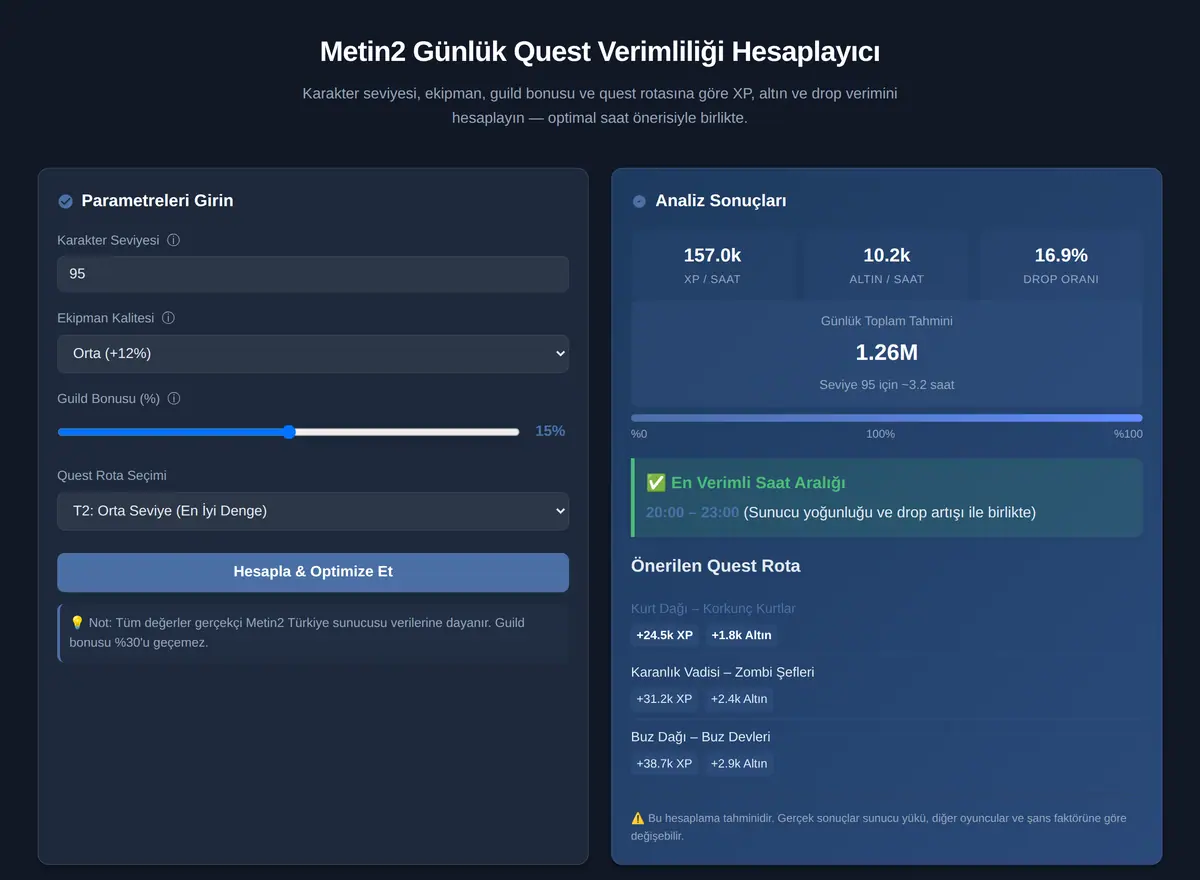Viewport: 1200px width, 880px height.
Task: Click the +31.2k XP badge
Action: pyautogui.click(x=664, y=699)
